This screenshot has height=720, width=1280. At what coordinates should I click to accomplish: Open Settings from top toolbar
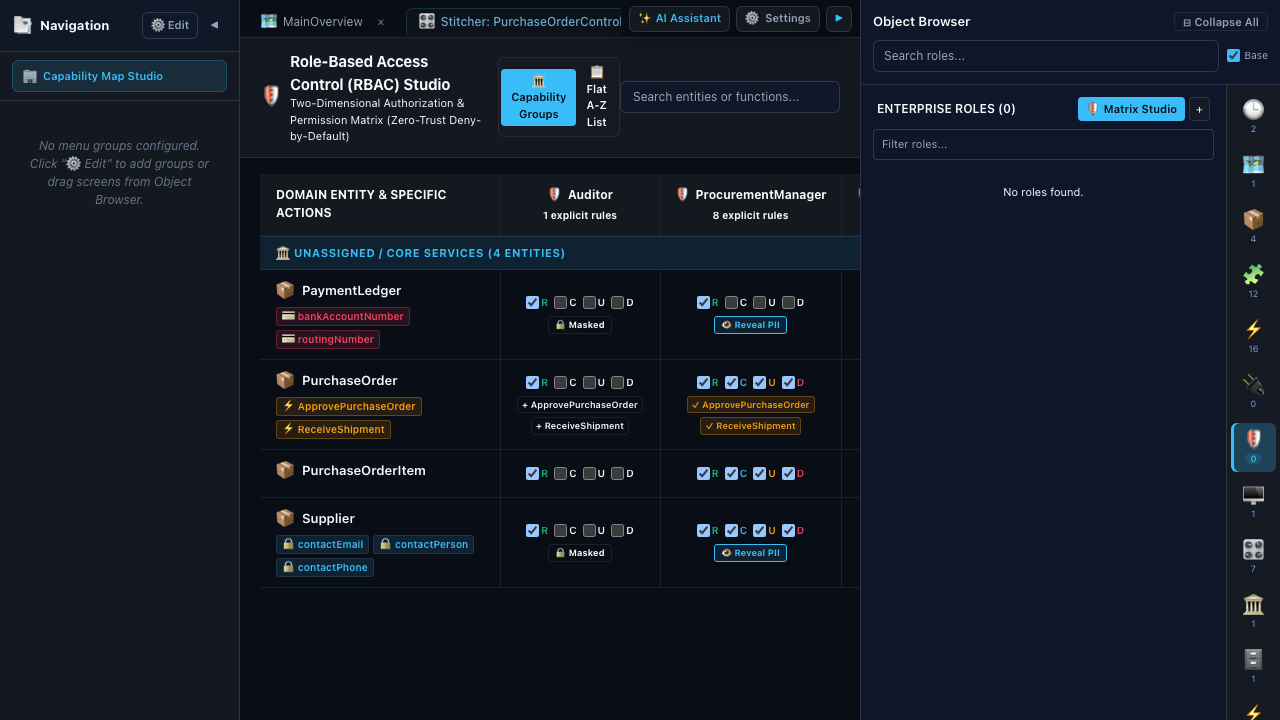(778, 18)
